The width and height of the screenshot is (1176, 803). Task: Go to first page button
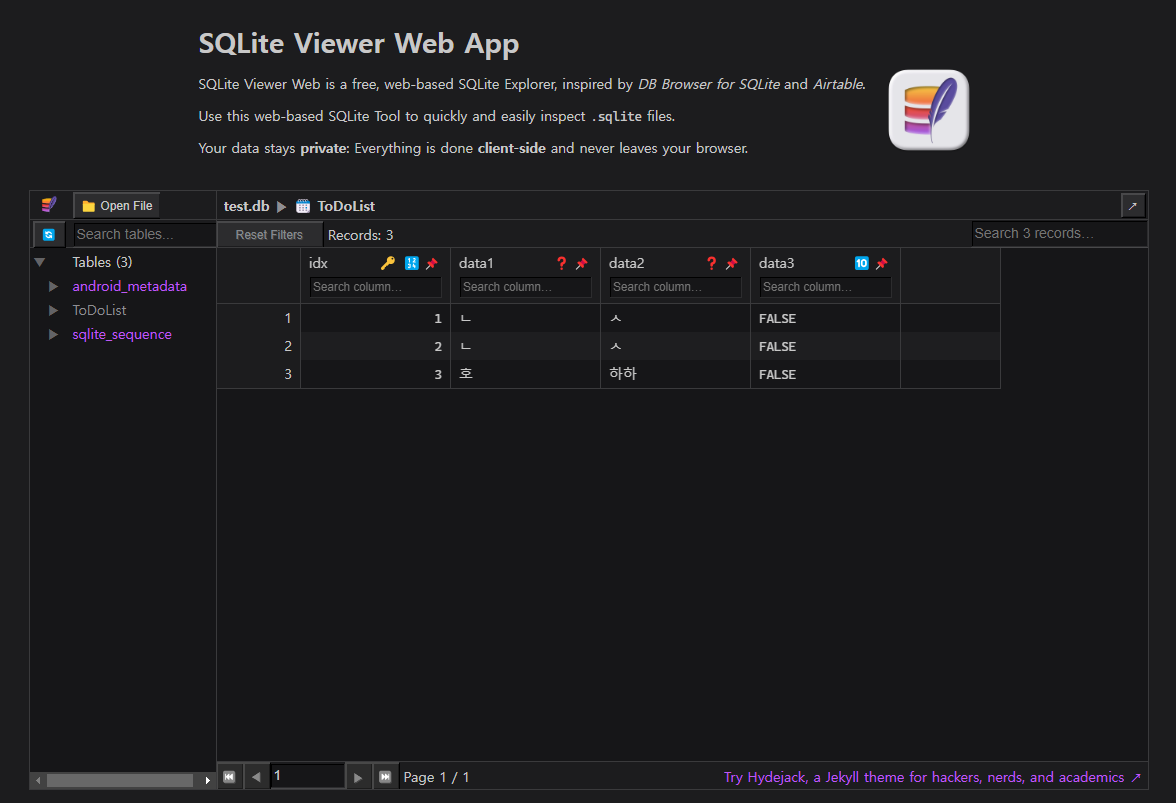coord(230,777)
